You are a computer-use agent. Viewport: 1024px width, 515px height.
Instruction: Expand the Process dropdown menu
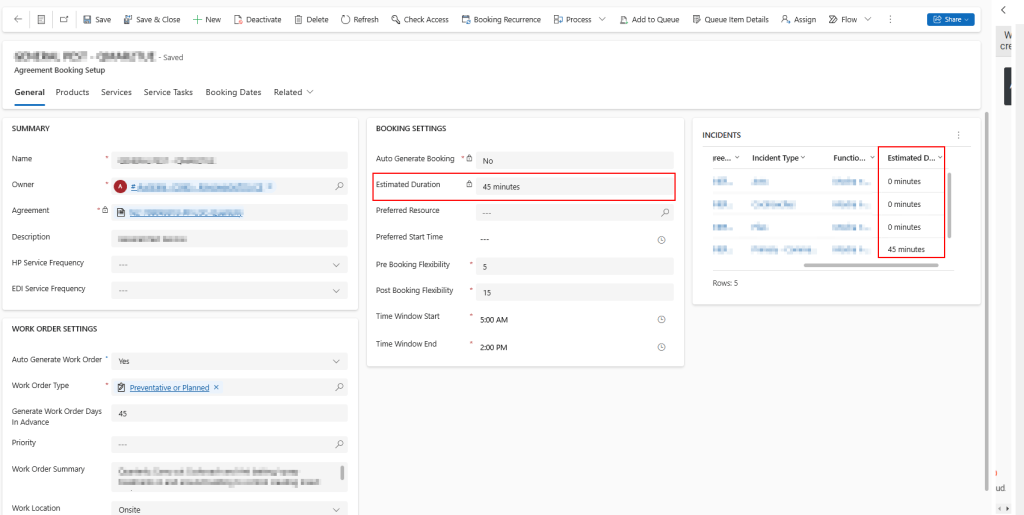click(x=601, y=19)
